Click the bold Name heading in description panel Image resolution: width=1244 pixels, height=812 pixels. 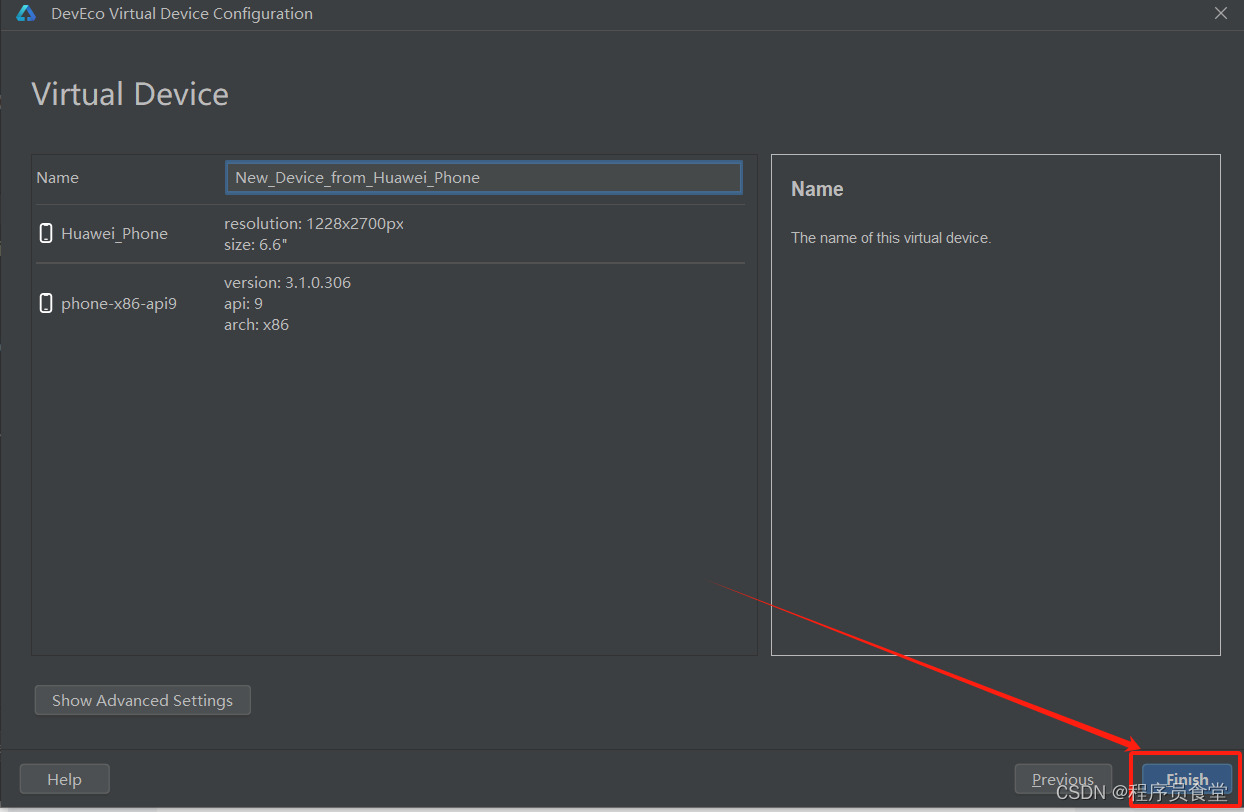pyautogui.click(x=817, y=189)
